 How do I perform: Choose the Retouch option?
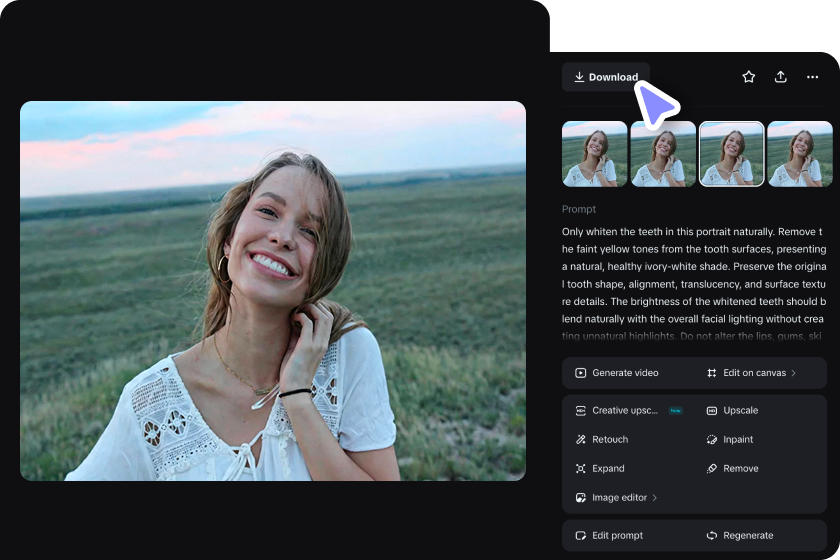coord(610,439)
